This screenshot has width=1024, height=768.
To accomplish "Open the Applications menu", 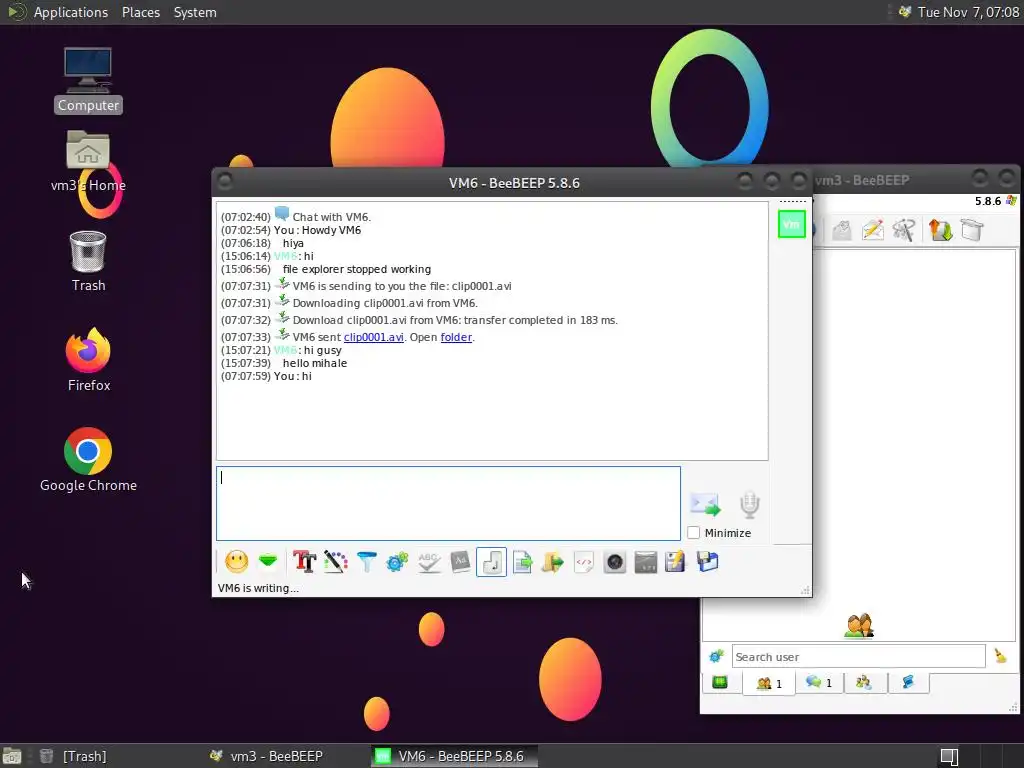I will tap(71, 12).
